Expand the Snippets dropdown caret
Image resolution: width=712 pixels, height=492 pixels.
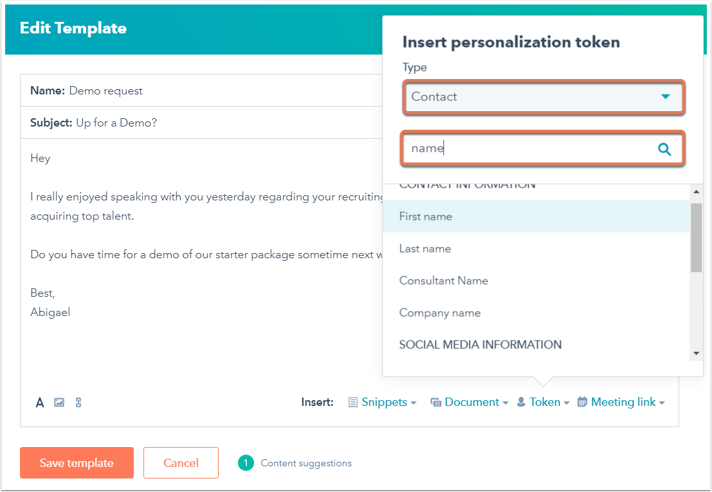pos(413,403)
